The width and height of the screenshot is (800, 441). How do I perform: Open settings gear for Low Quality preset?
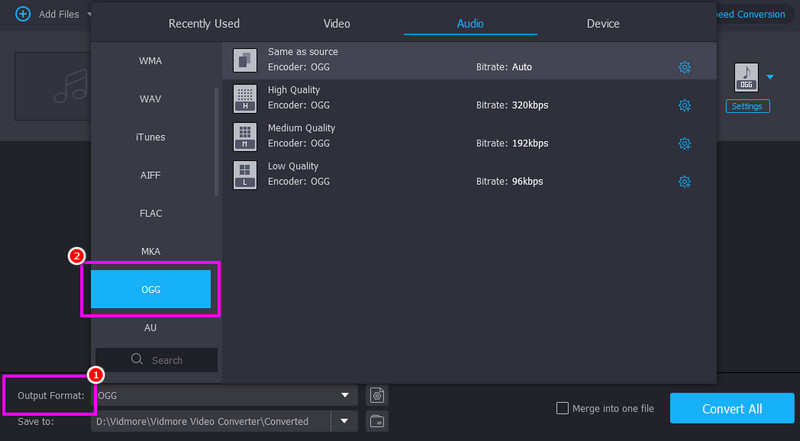point(684,181)
